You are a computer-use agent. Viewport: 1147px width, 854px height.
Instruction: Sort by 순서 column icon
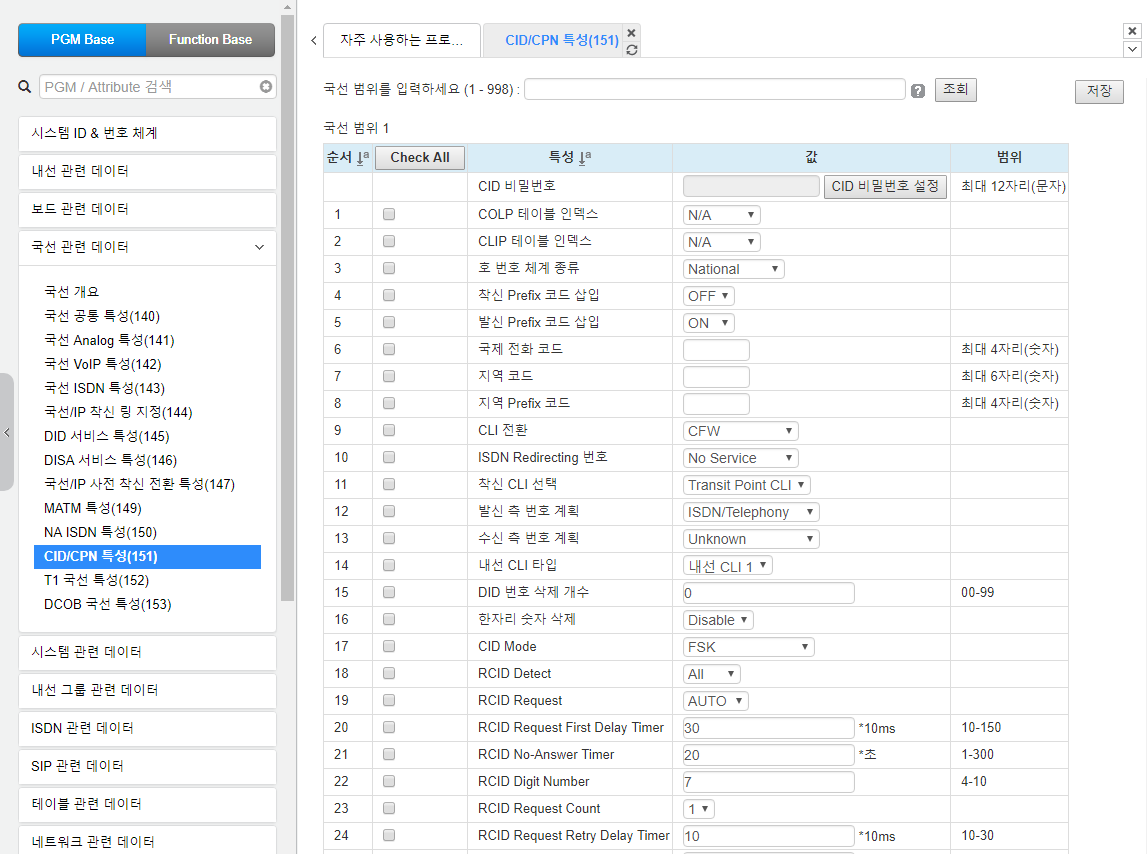click(363, 157)
